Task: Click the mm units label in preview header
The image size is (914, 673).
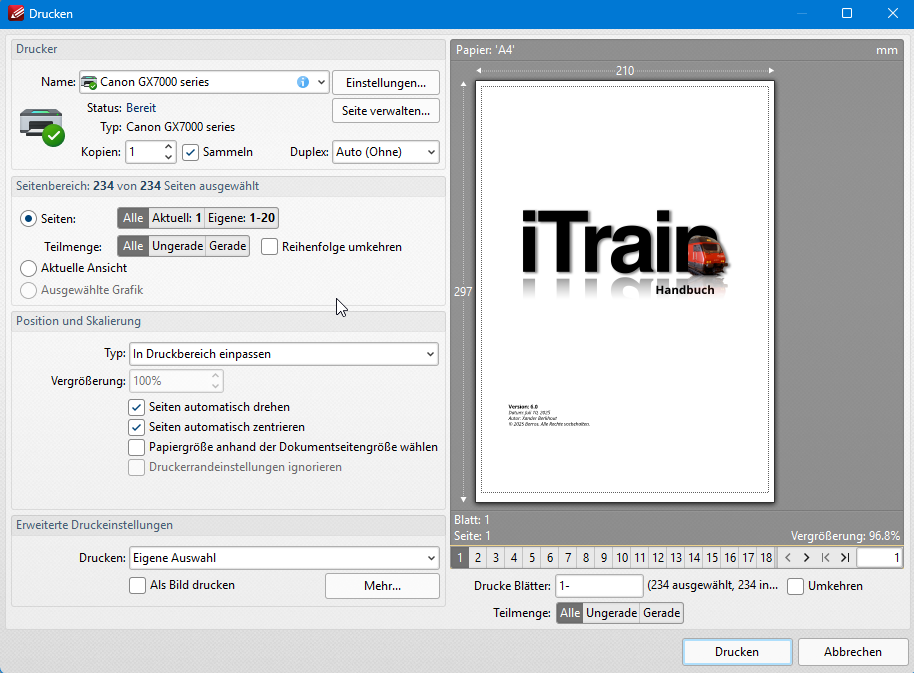Action: pyautogui.click(x=887, y=51)
